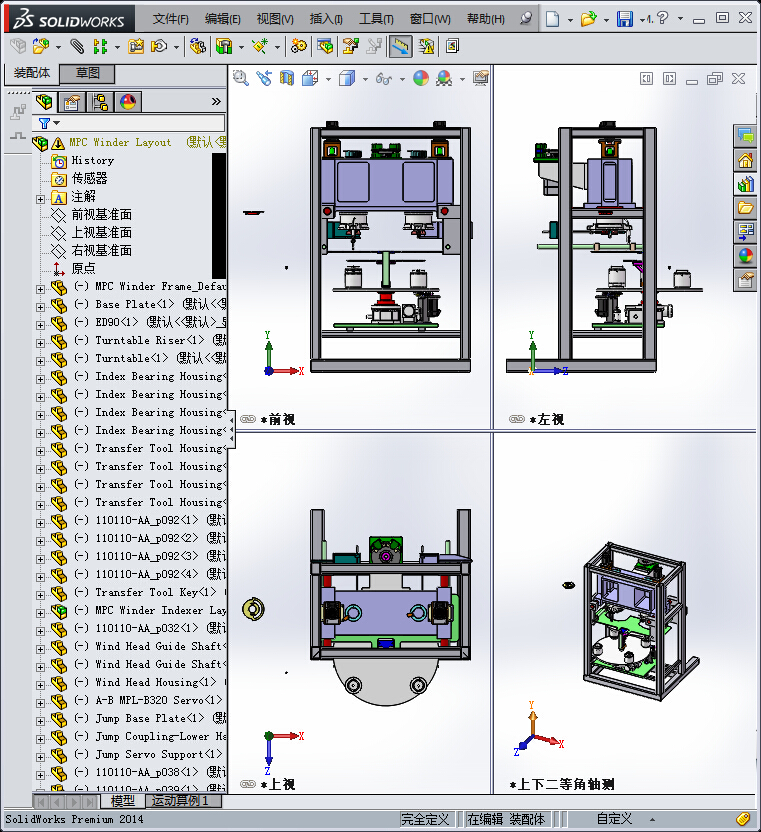Open the 视图(V) menu

pos(275,19)
